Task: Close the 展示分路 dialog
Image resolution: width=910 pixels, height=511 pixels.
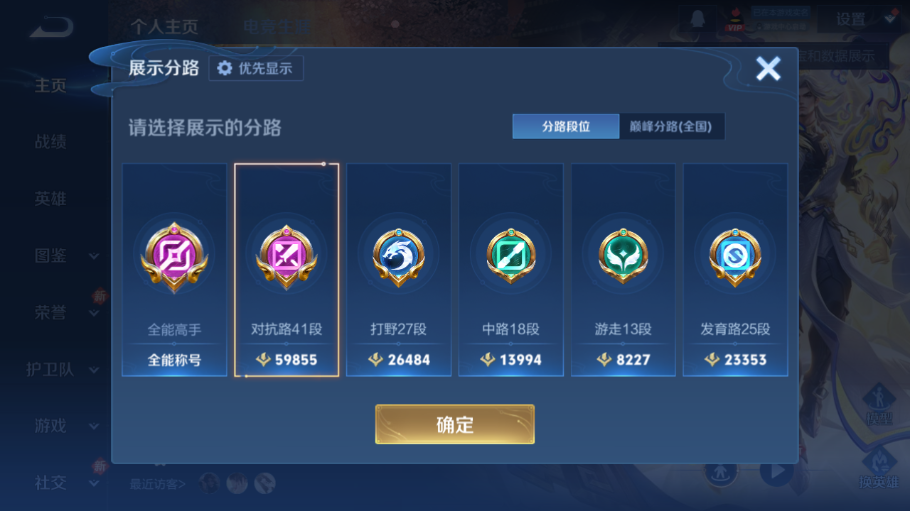Action: (768, 69)
